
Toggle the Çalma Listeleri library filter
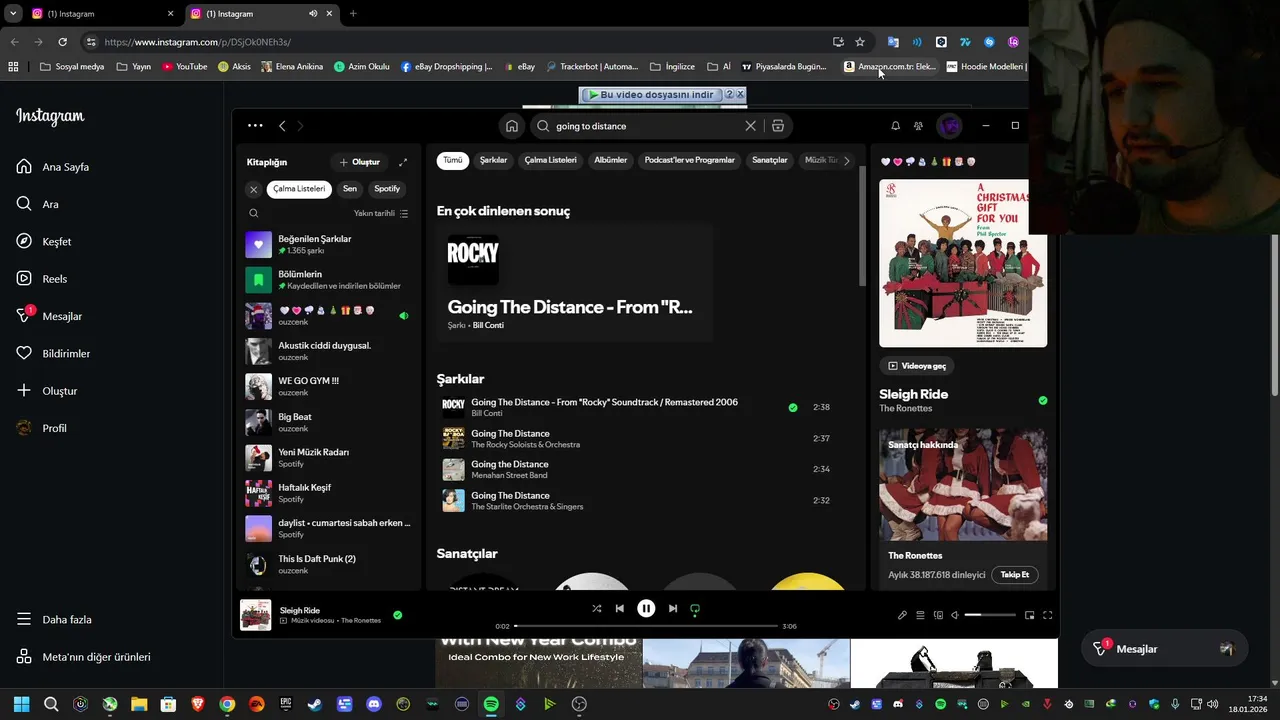tap(299, 189)
